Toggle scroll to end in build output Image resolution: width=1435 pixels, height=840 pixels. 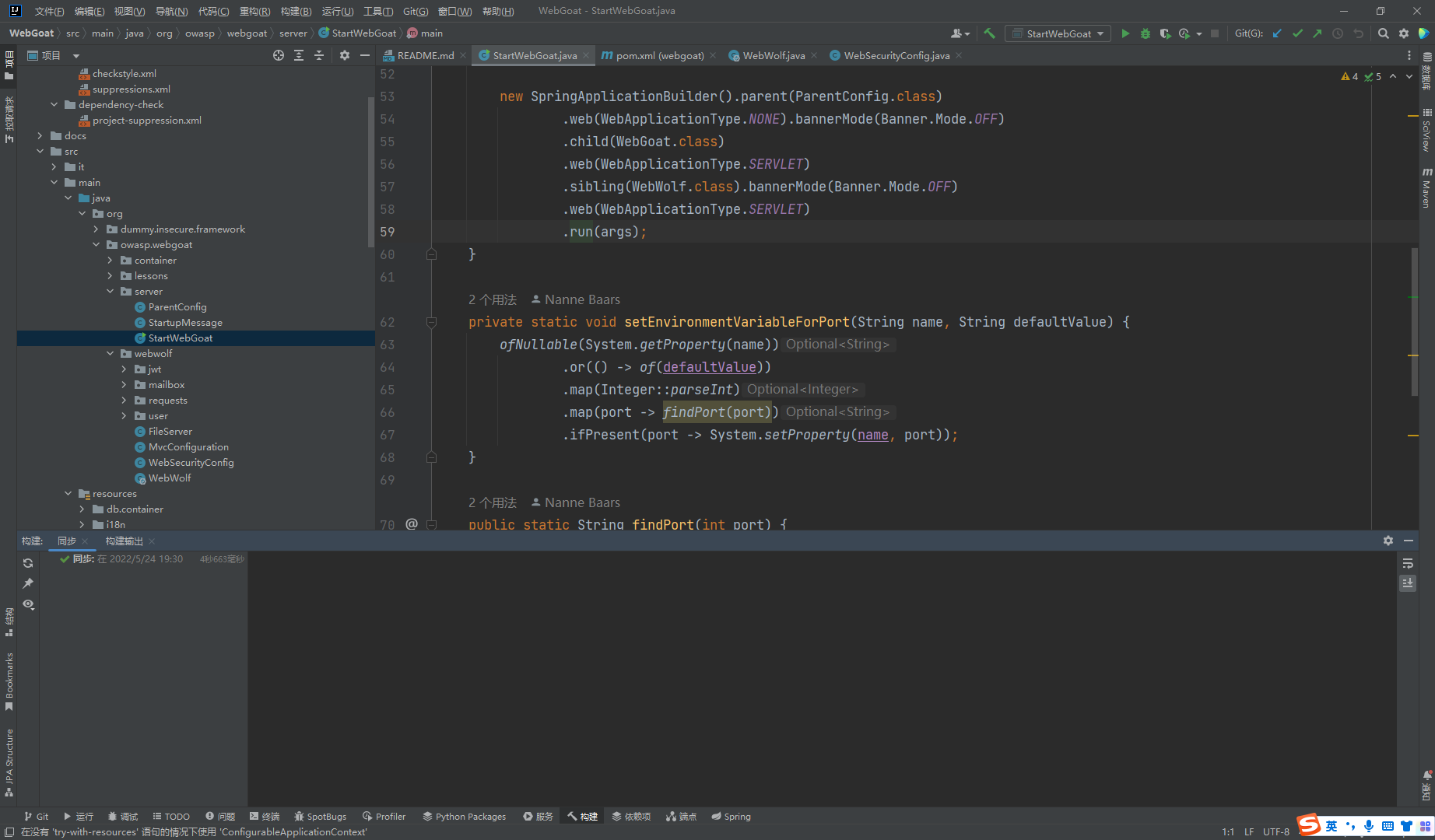coord(1408,583)
